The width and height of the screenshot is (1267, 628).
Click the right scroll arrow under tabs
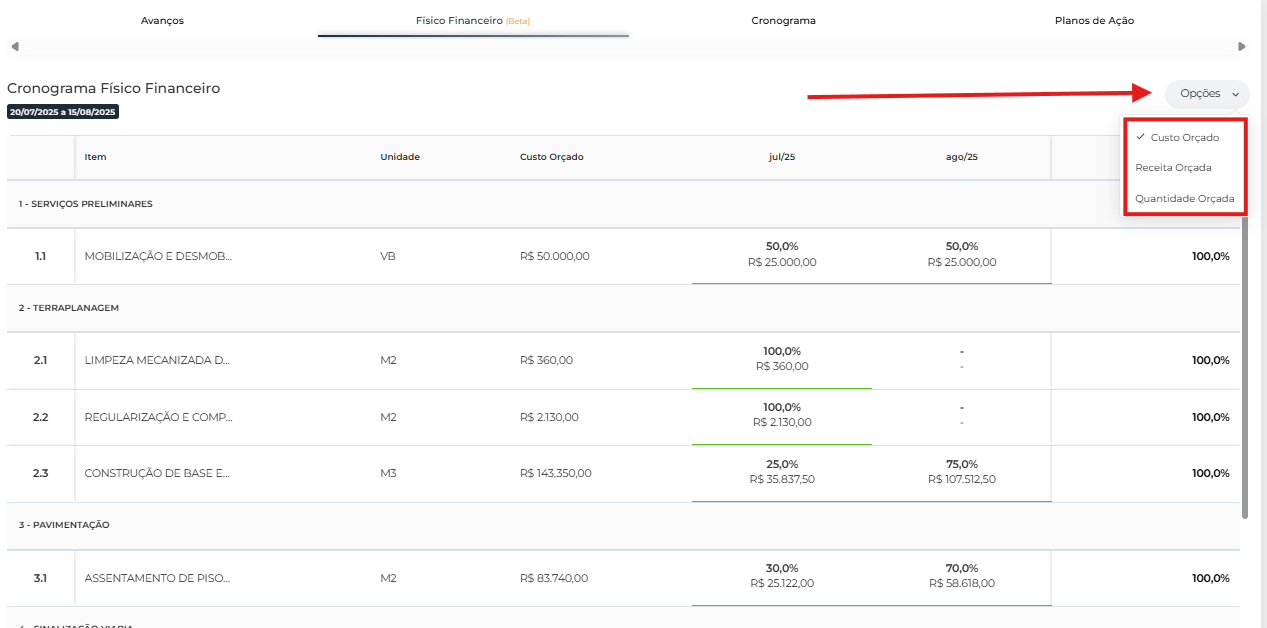pos(1242,46)
